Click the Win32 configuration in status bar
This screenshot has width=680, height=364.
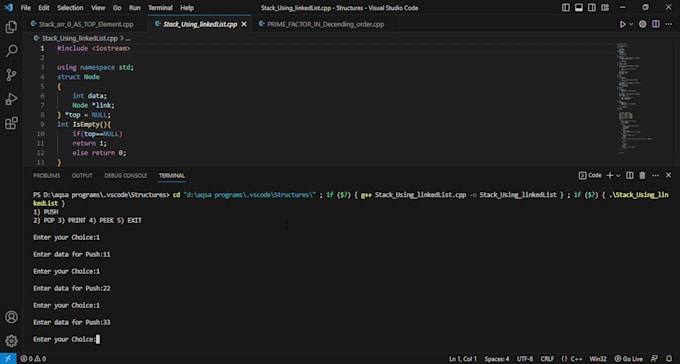(598, 359)
